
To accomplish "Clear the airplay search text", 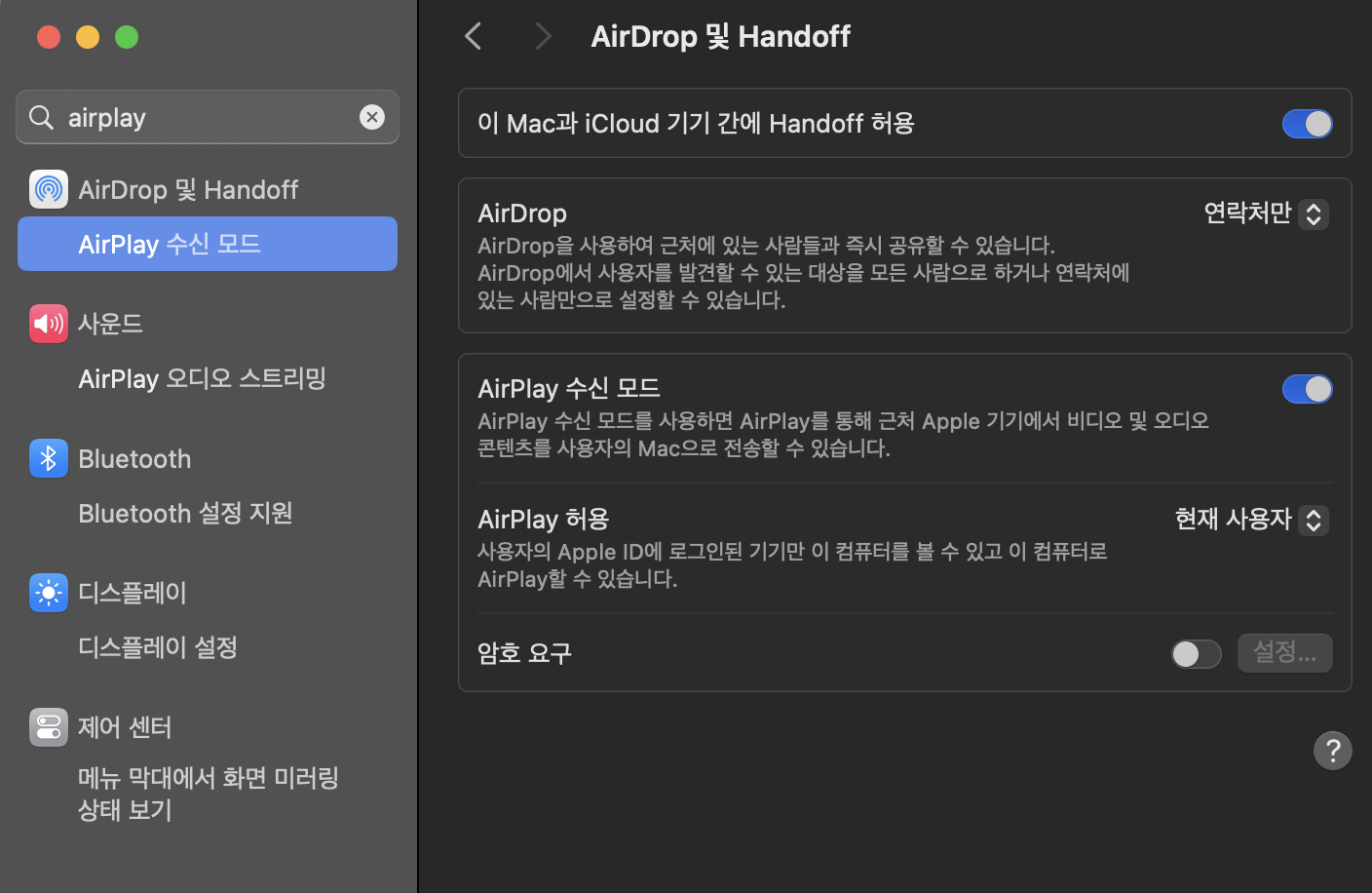I will (x=372, y=117).
